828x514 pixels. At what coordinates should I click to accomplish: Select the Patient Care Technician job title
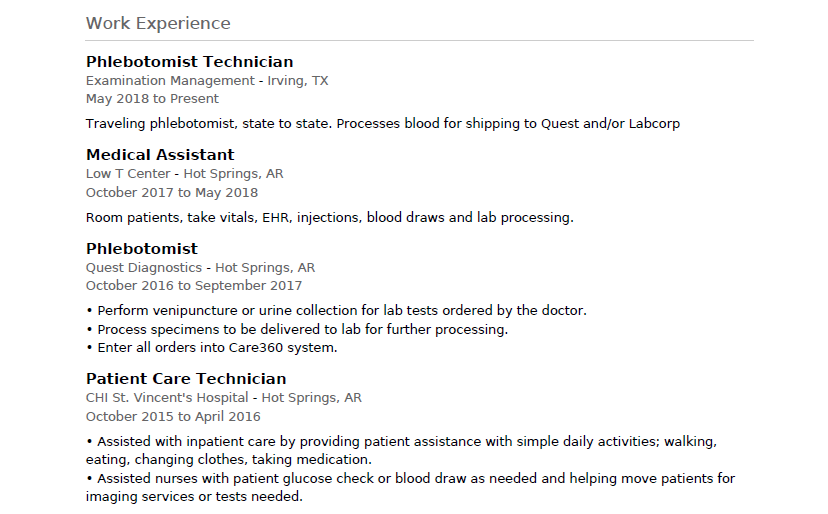pos(186,379)
